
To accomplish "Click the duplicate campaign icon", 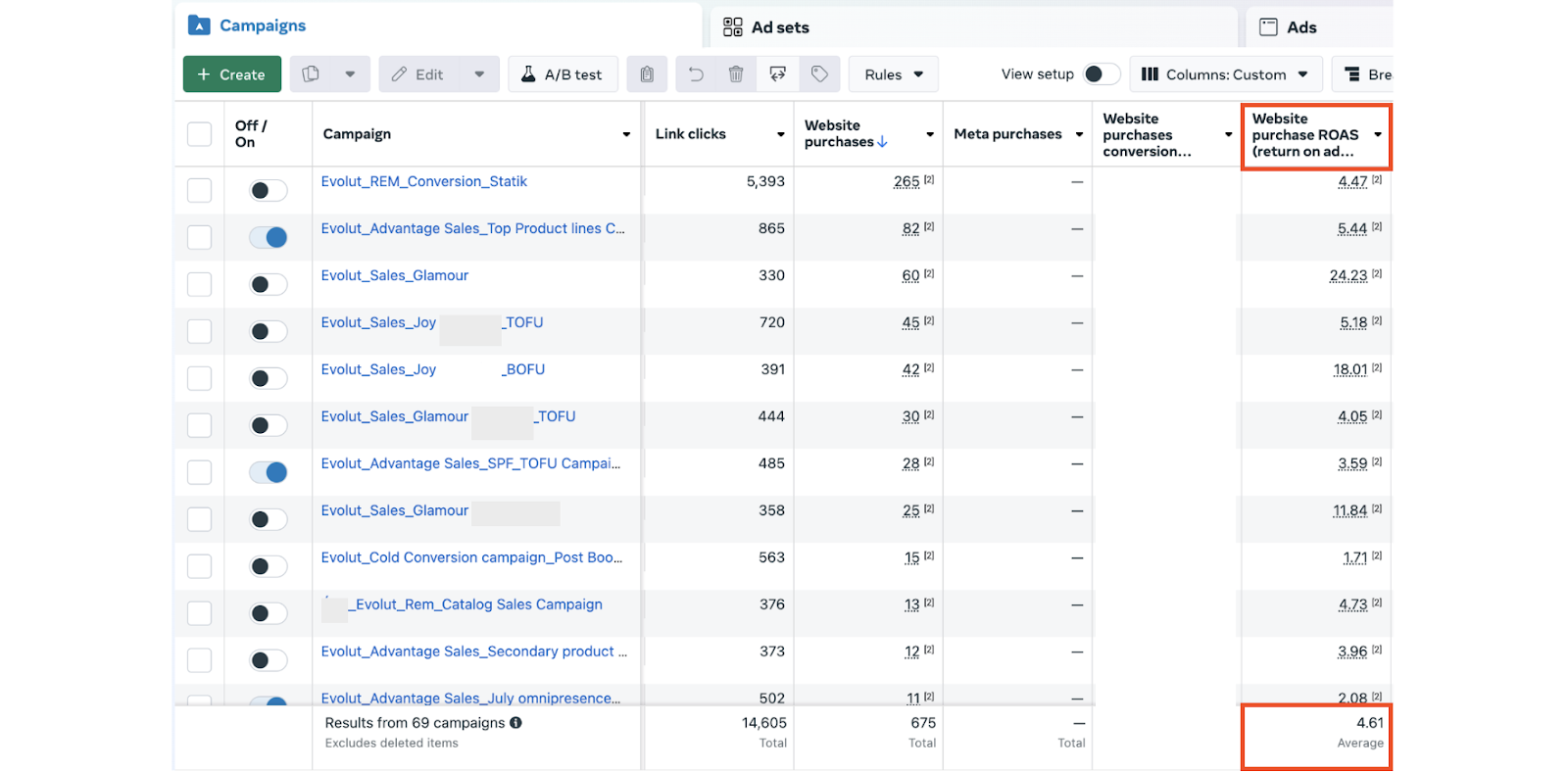I will pos(311,74).
